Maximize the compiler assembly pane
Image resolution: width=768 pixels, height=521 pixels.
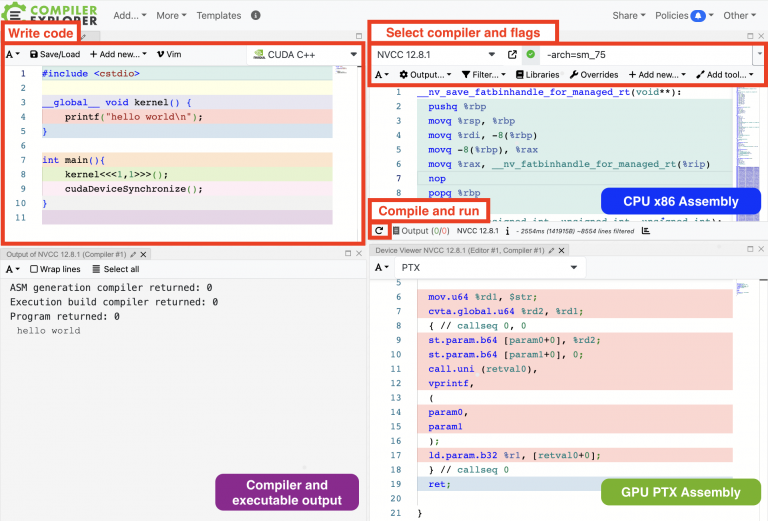[x=750, y=36]
